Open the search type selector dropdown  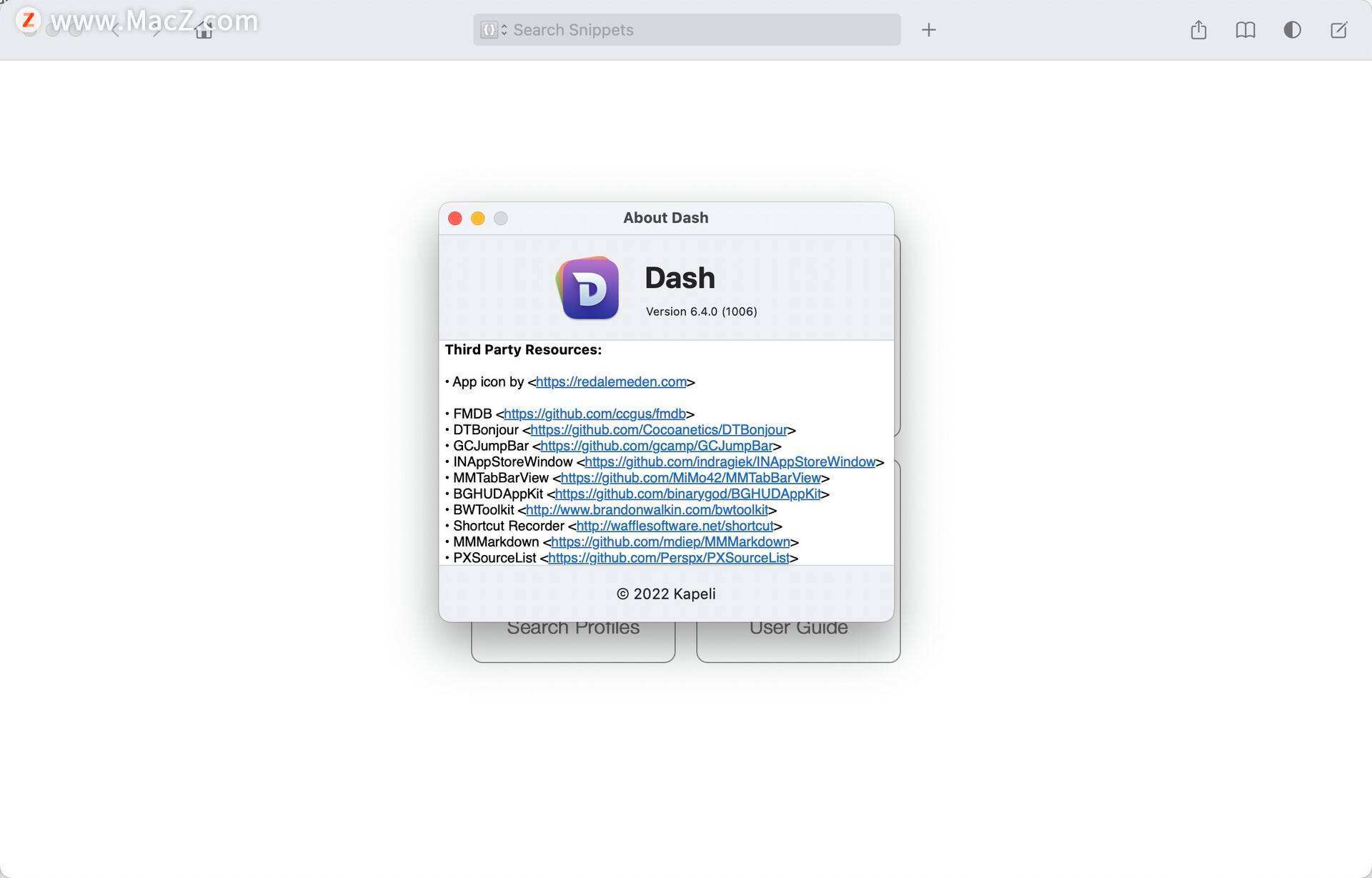494,30
